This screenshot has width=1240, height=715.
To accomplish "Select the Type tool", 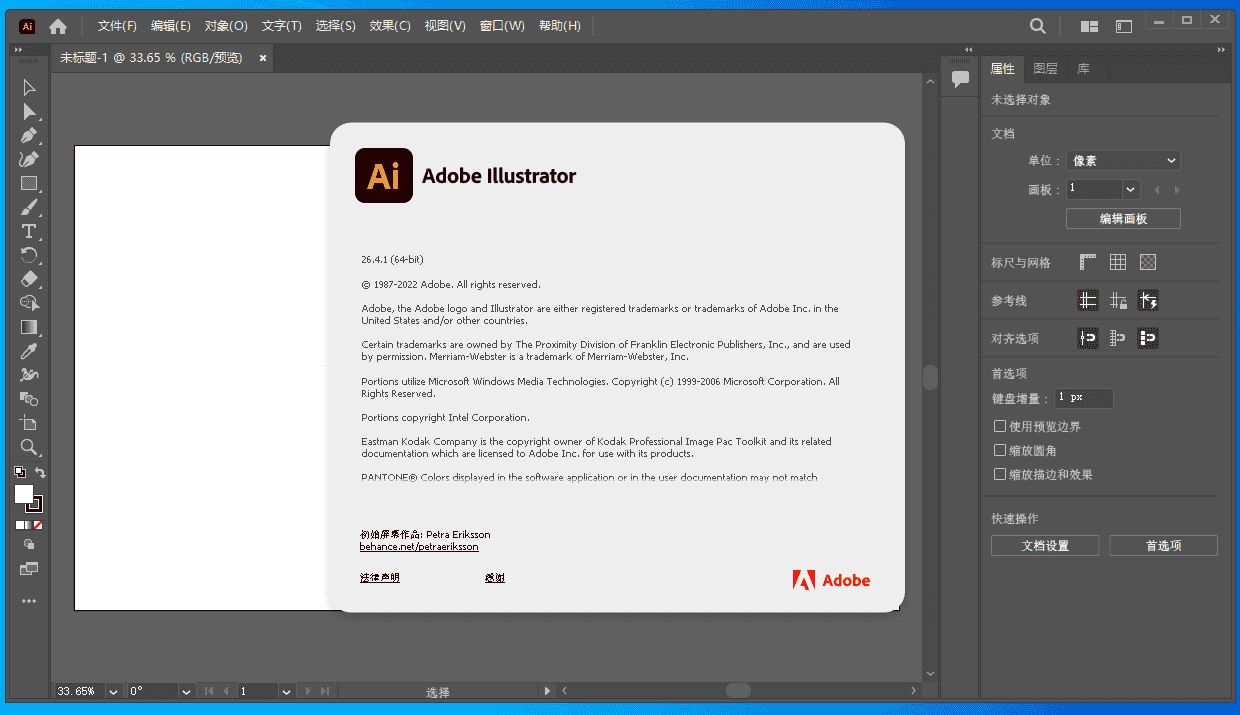I will click(x=29, y=231).
